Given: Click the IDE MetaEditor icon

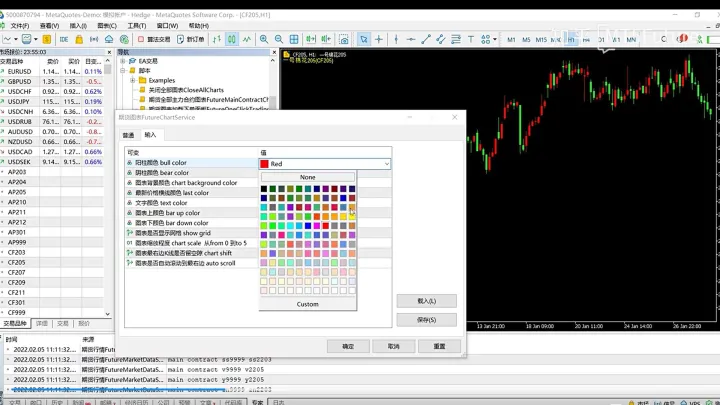Looking at the screenshot, I should [x=64, y=39].
